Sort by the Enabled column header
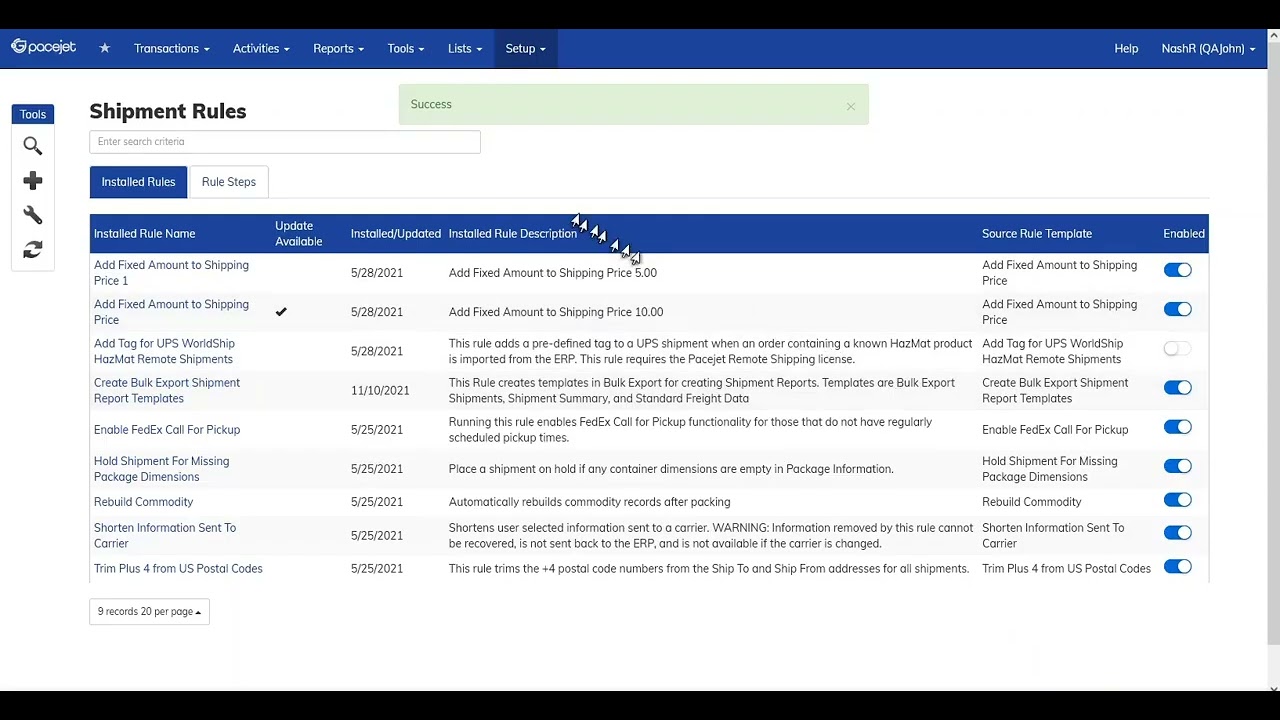1280x720 pixels. pyautogui.click(x=1184, y=234)
